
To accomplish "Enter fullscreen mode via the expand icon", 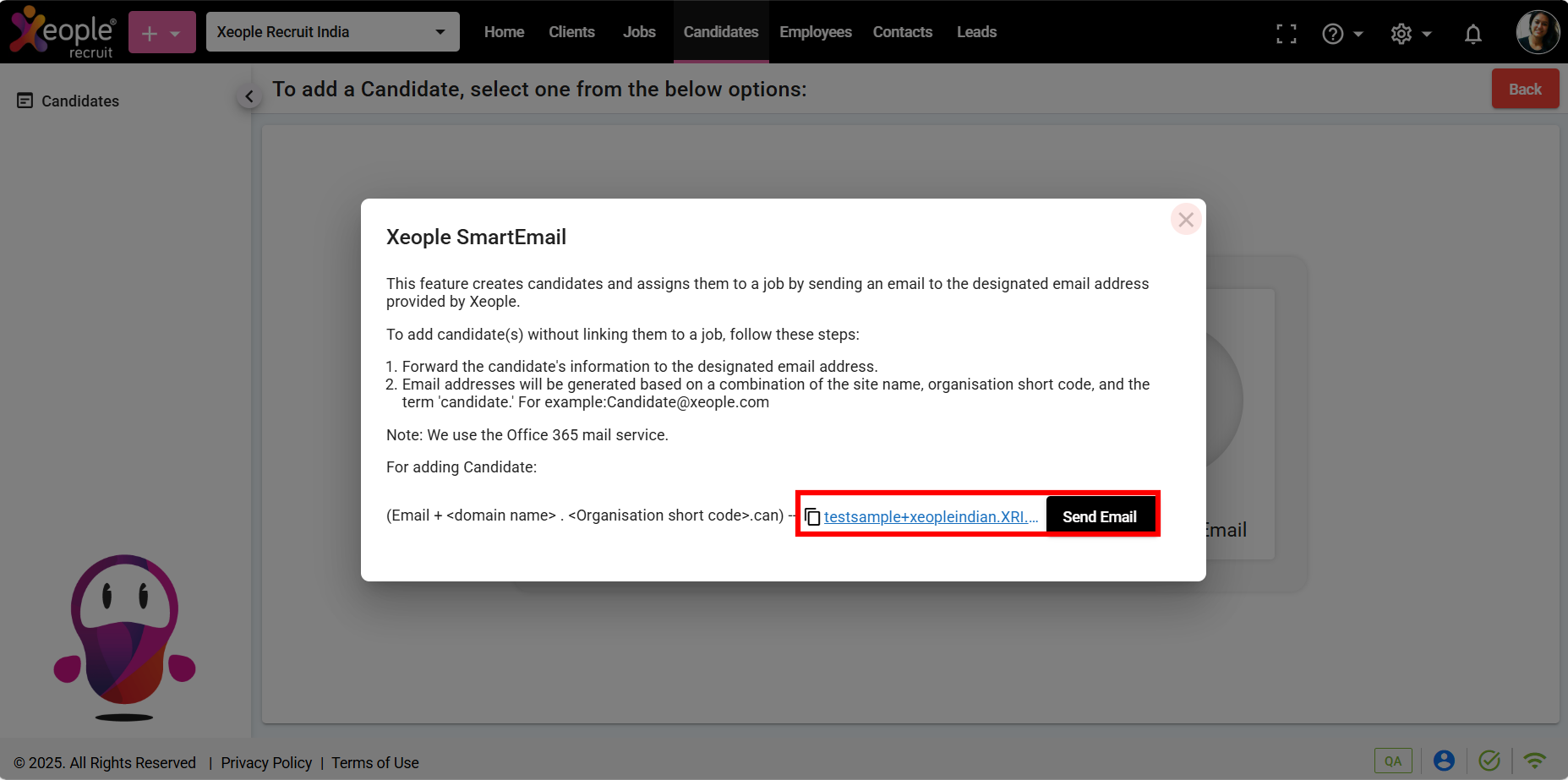I will coord(1286,34).
